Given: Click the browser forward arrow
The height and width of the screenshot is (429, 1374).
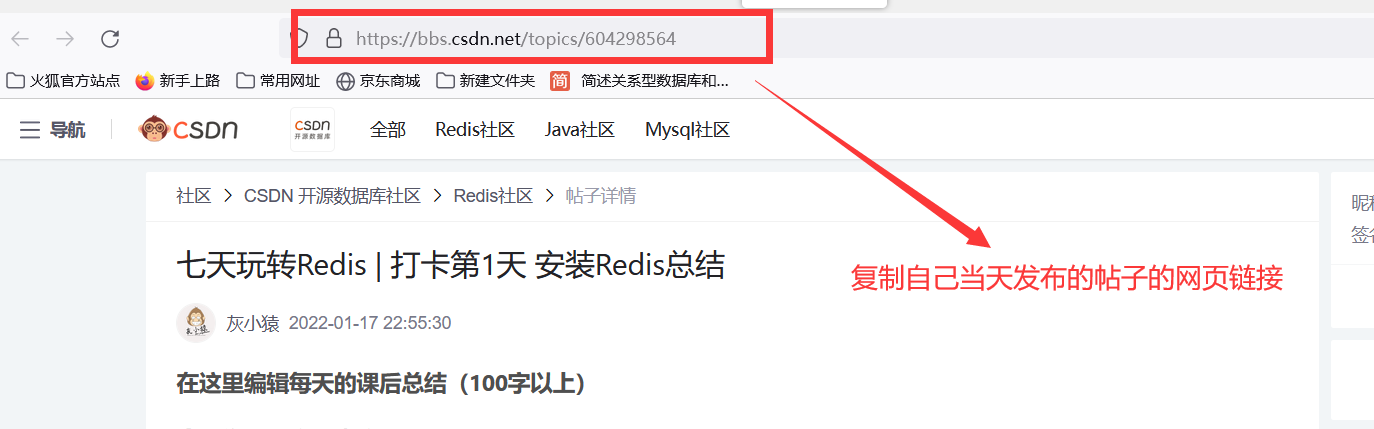Looking at the screenshot, I should 65,39.
